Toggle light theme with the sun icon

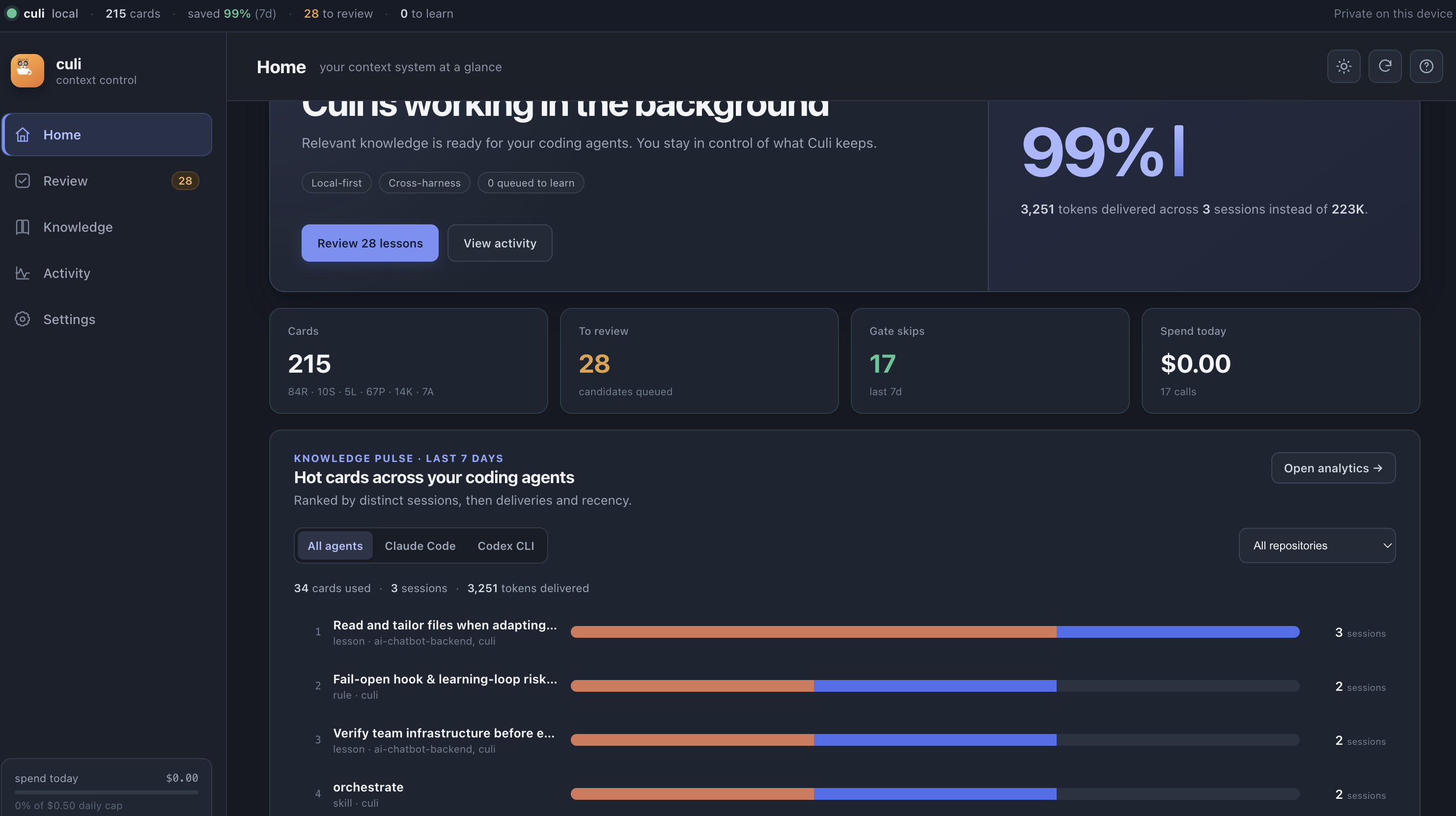[1344, 67]
